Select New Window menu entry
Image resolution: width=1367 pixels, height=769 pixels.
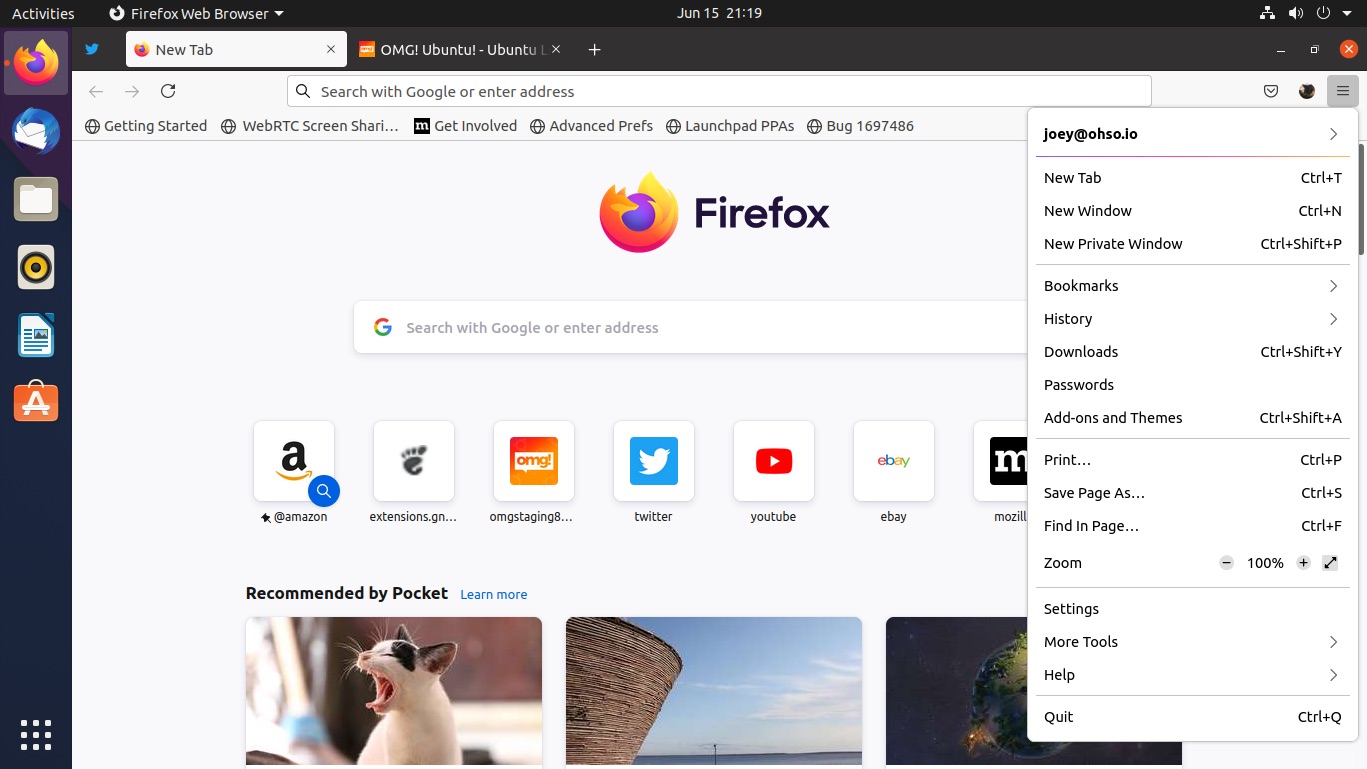point(1192,211)
